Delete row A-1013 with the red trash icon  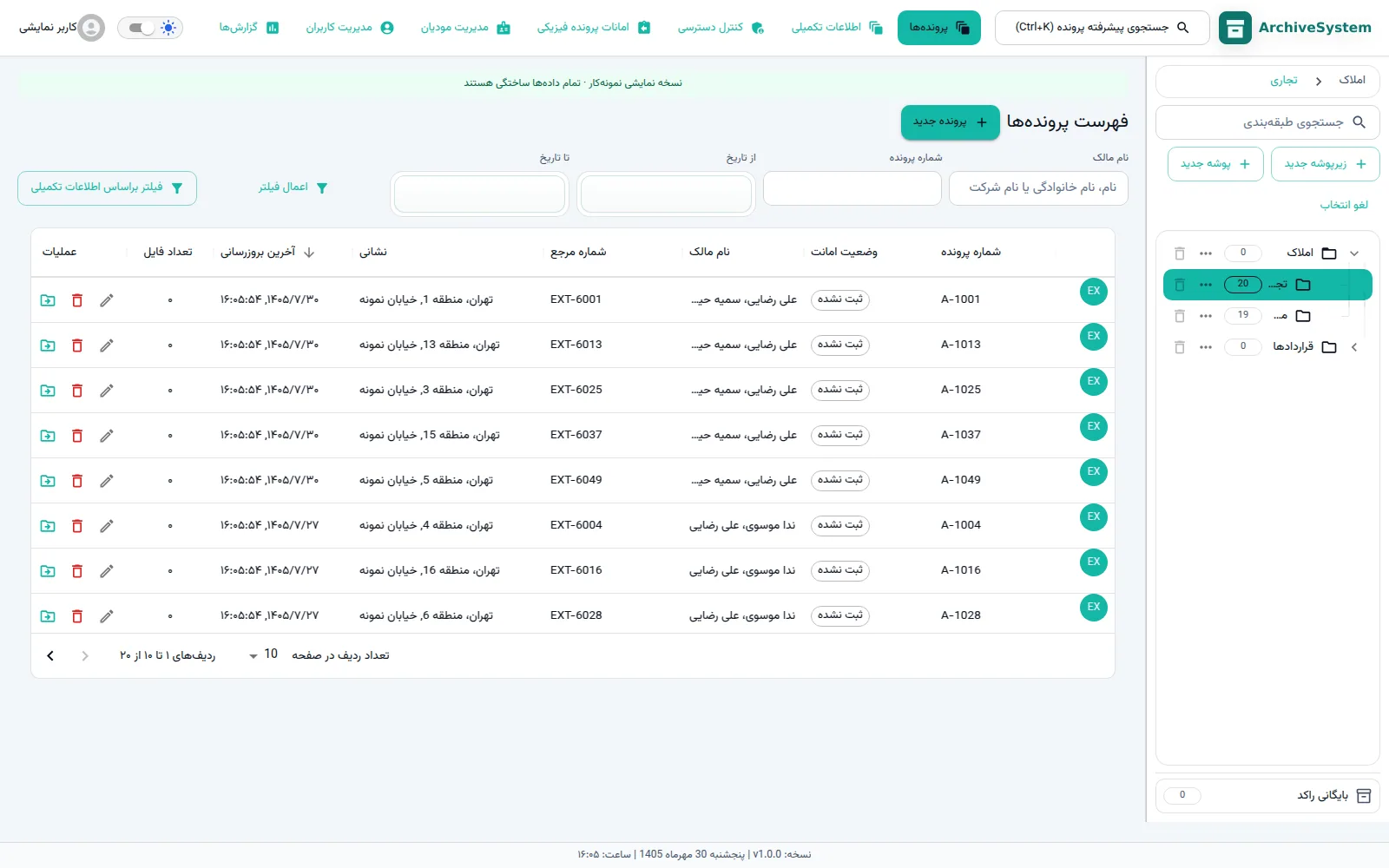click(77, 345)
